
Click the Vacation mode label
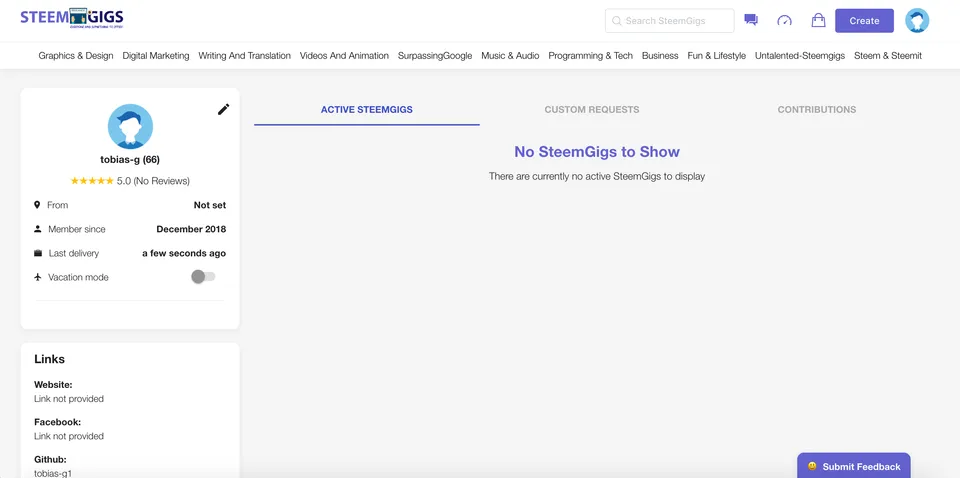pos(78,277)
